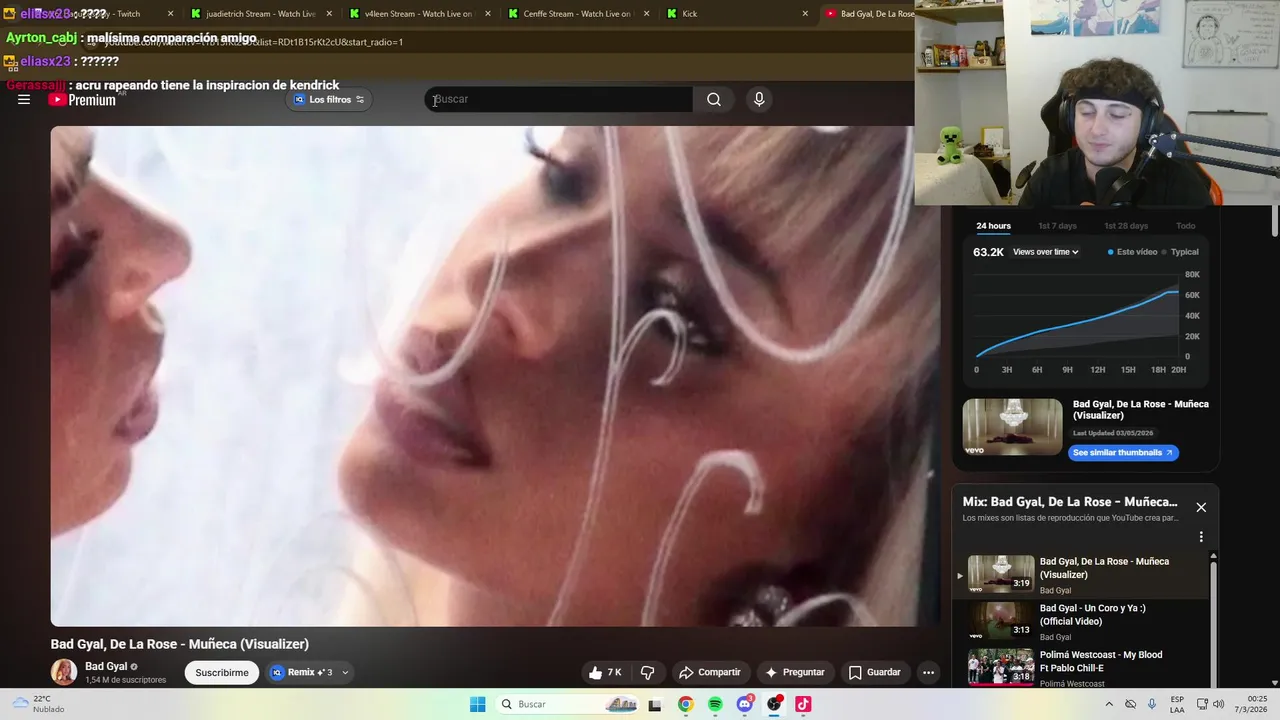Screen dimensions: 1280x720
Task: Click the taskbar Buscar search box
Action: pos(567,704)
